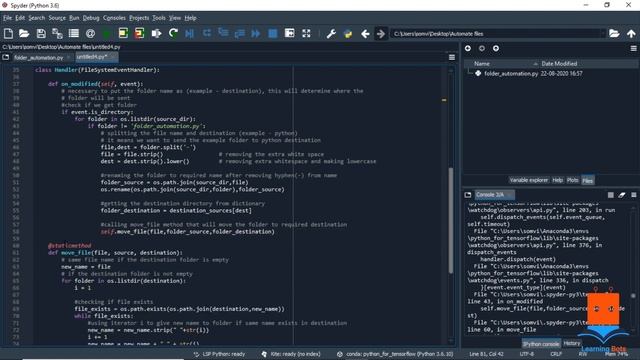Browse for a working directory folder icon
Viewport: 640px width, 360px height.
[x=614, y=33]
